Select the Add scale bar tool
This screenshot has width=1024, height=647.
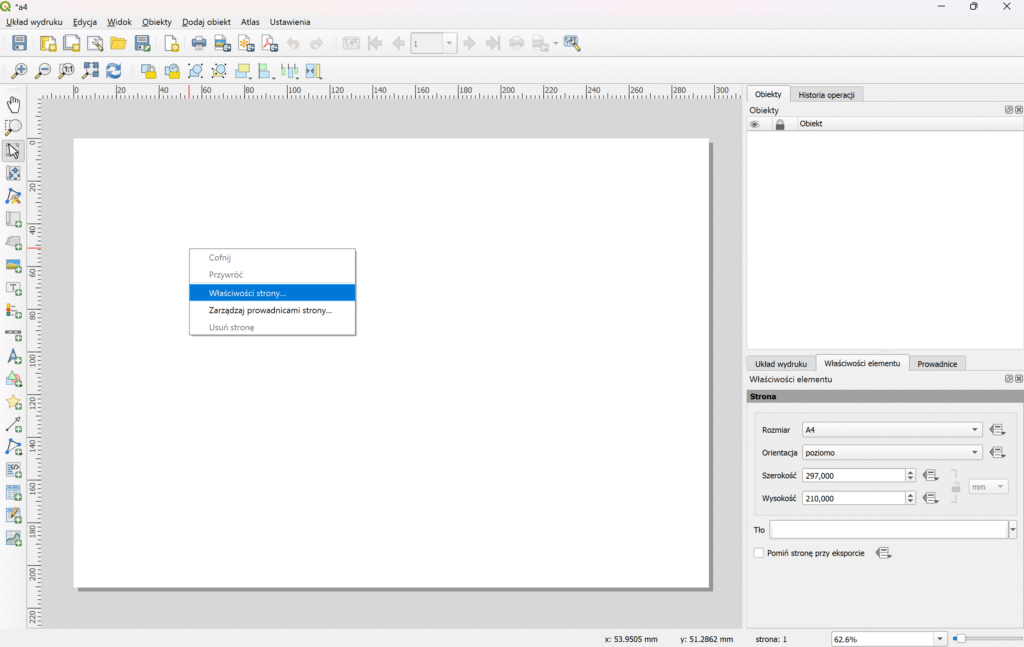14,334
